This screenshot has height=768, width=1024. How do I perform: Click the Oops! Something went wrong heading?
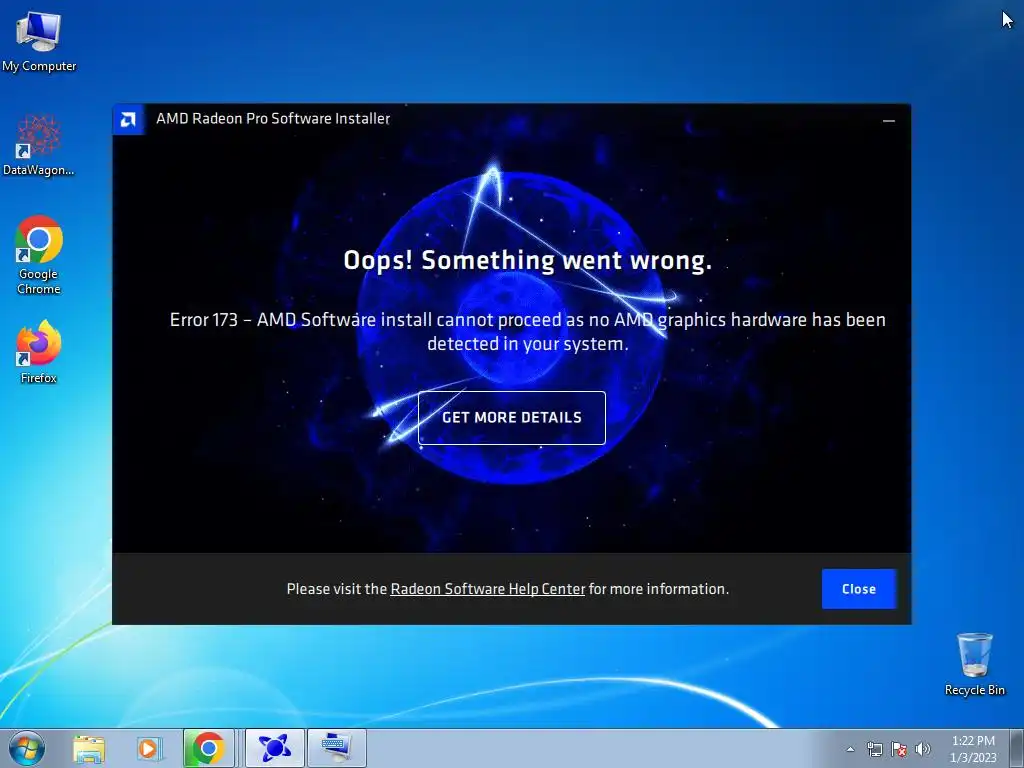528,260
